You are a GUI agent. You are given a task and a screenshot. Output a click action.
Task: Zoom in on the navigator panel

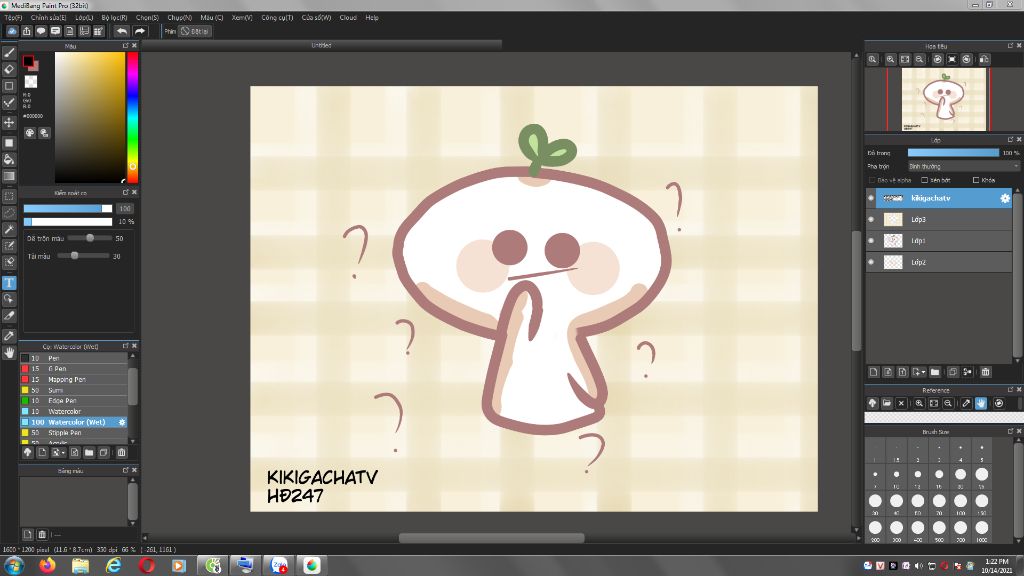[890, 59]
